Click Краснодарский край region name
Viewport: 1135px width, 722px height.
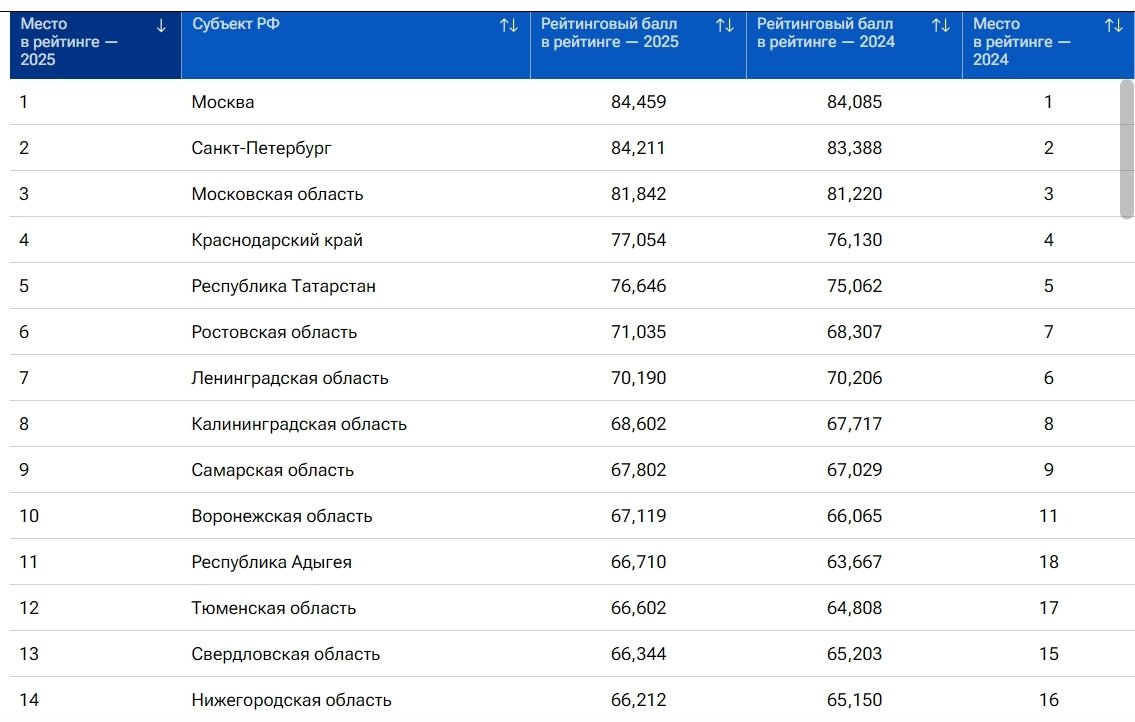pos(277,240)
